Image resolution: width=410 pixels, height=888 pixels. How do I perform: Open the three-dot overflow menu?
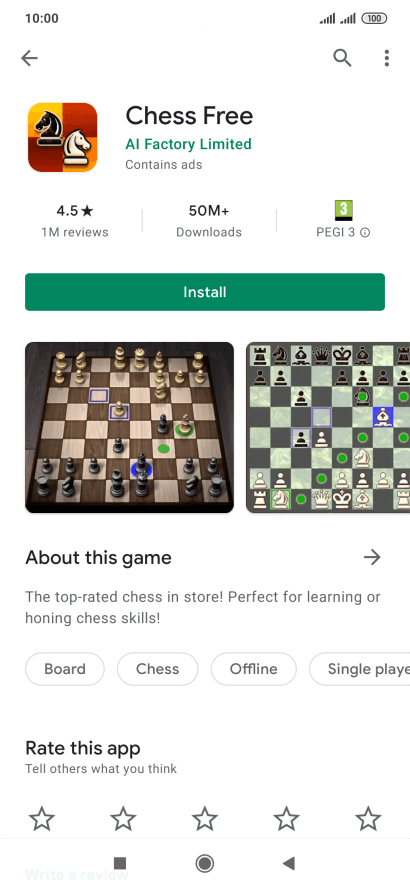[x=387, y=58]
